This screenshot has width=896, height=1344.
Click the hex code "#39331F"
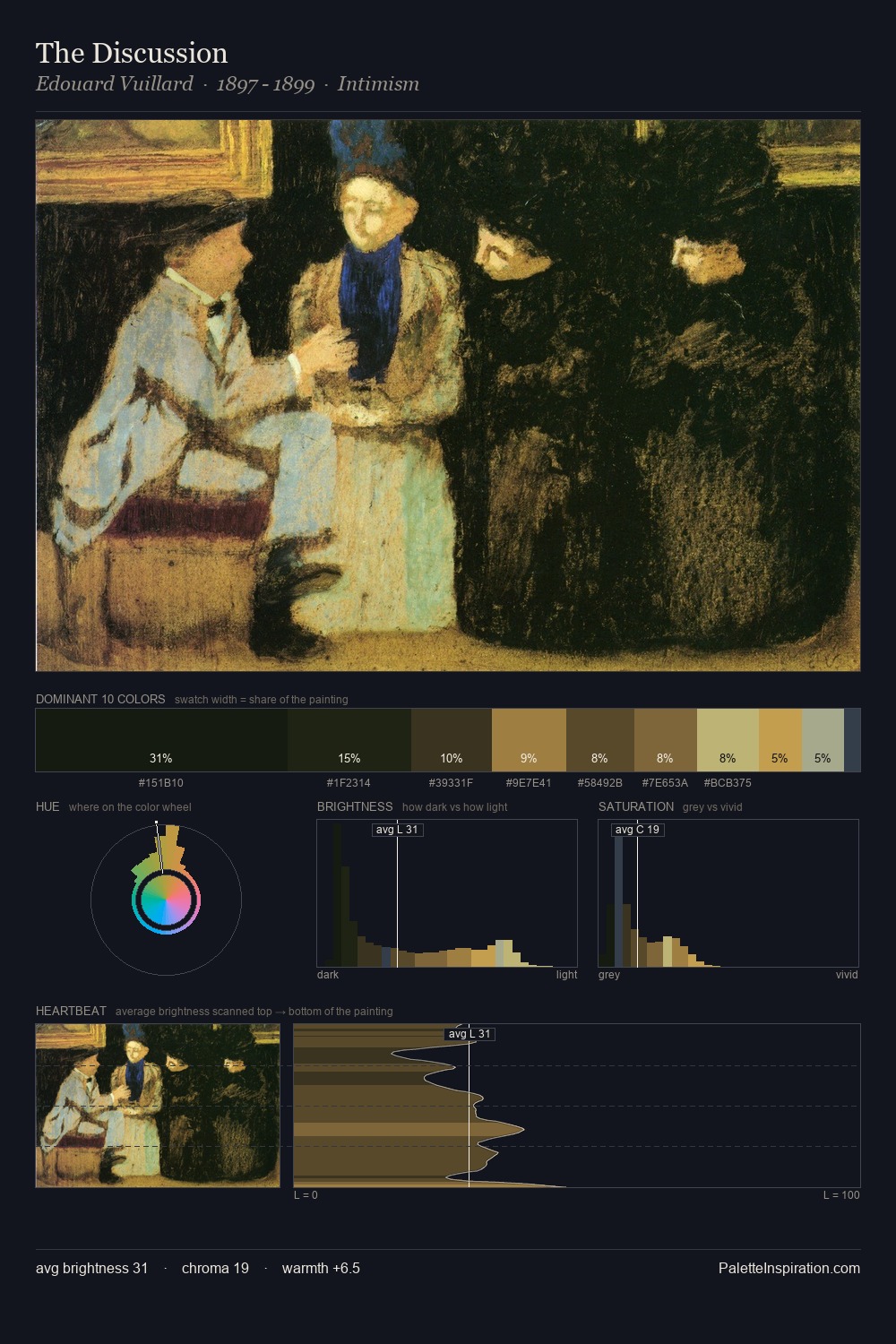pyautogui.click(x=451, y=782)
